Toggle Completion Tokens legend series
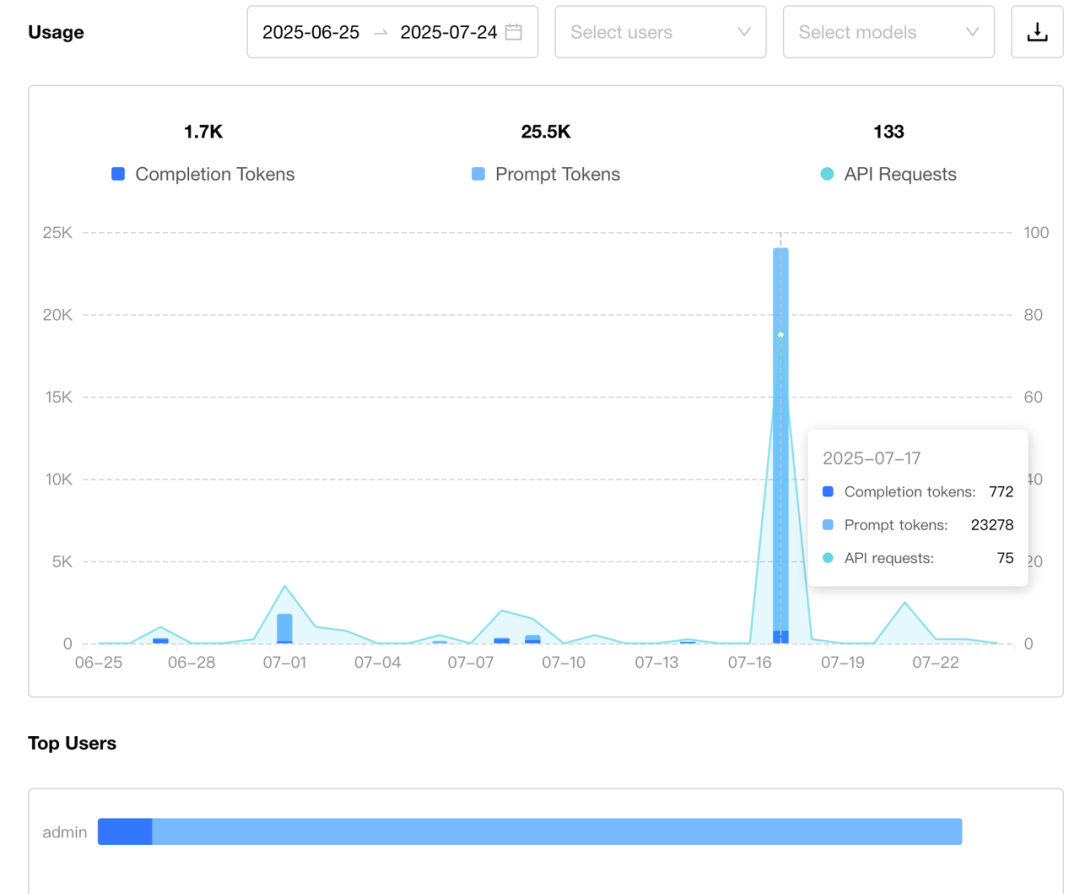The width and height of the screenshot is (1080, 894). click(x=203, y=174)
